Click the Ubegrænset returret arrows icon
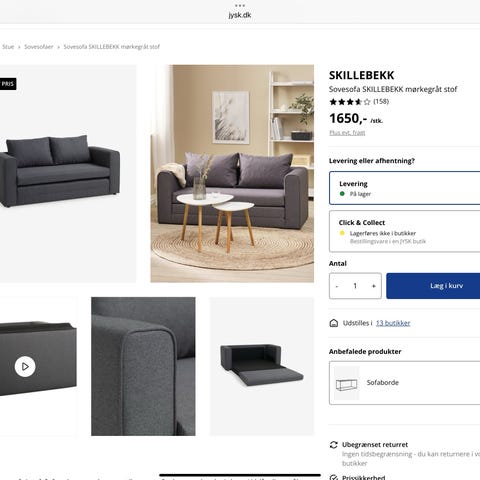Viewport: 480px width, 480px height. tap(334, 445)
